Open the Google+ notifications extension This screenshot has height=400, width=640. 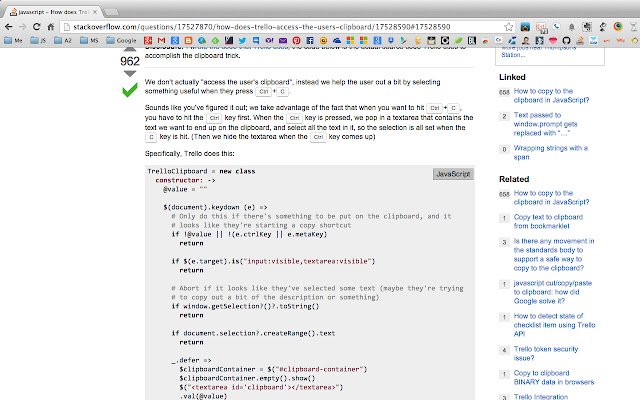(x=541, y=27)
